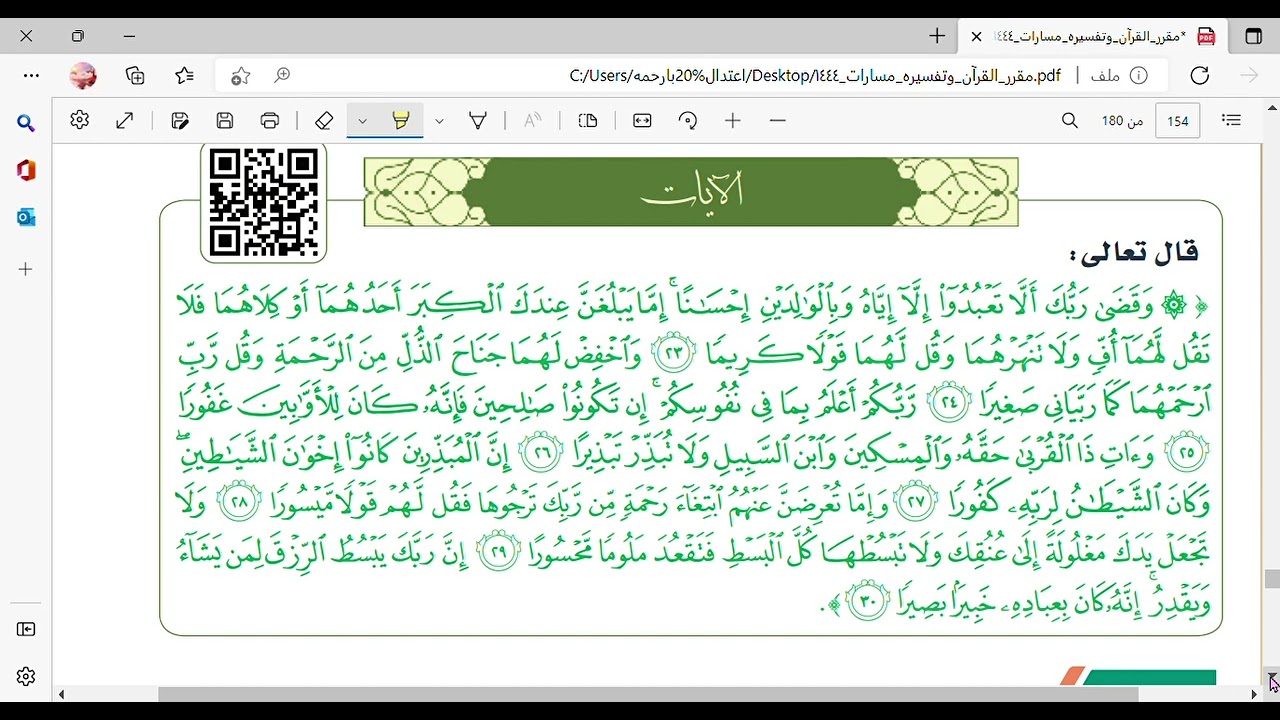1280x720 pixels.
Task: Open the Outlook sidebar icon
Action: pyautogui.click(x=26, y=217)
